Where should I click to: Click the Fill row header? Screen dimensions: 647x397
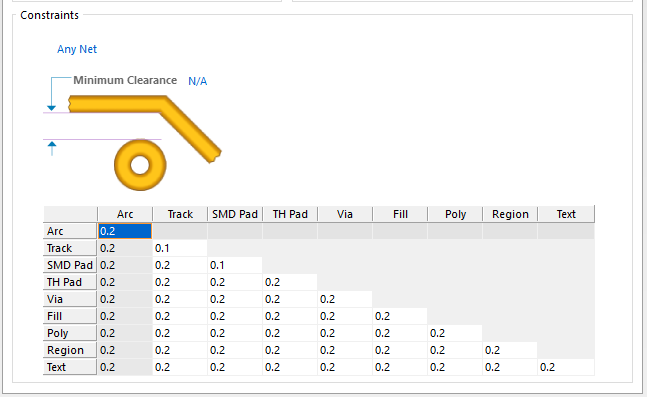pos(70,316)
